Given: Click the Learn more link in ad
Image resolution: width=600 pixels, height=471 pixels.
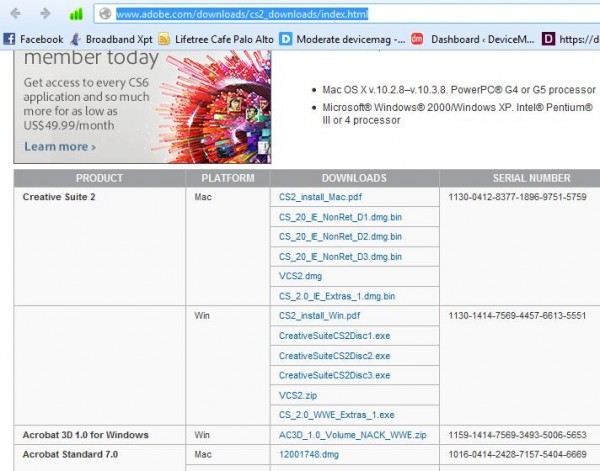Looking at the screenshot, I should 60,147.
